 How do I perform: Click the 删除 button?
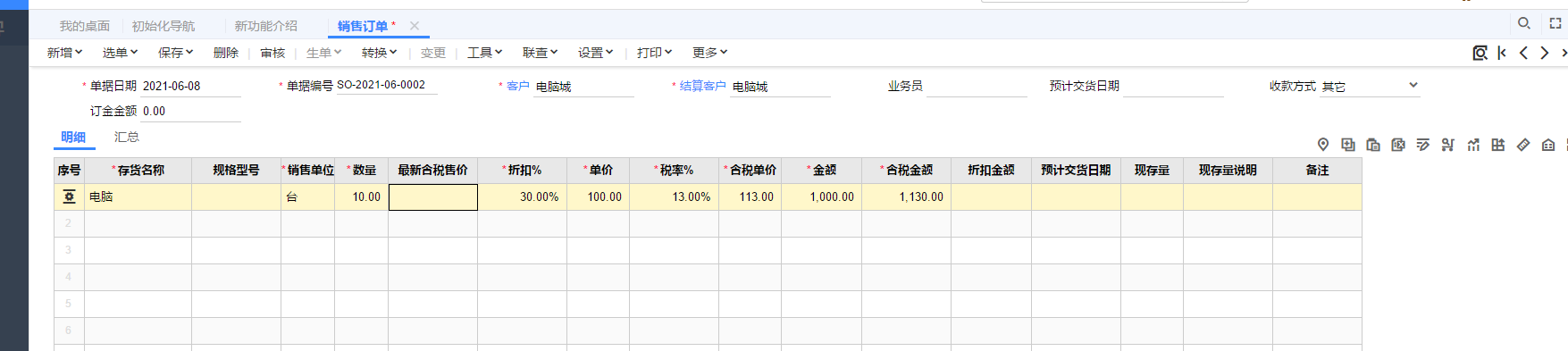pyautogui.click(x=226, y=53)
